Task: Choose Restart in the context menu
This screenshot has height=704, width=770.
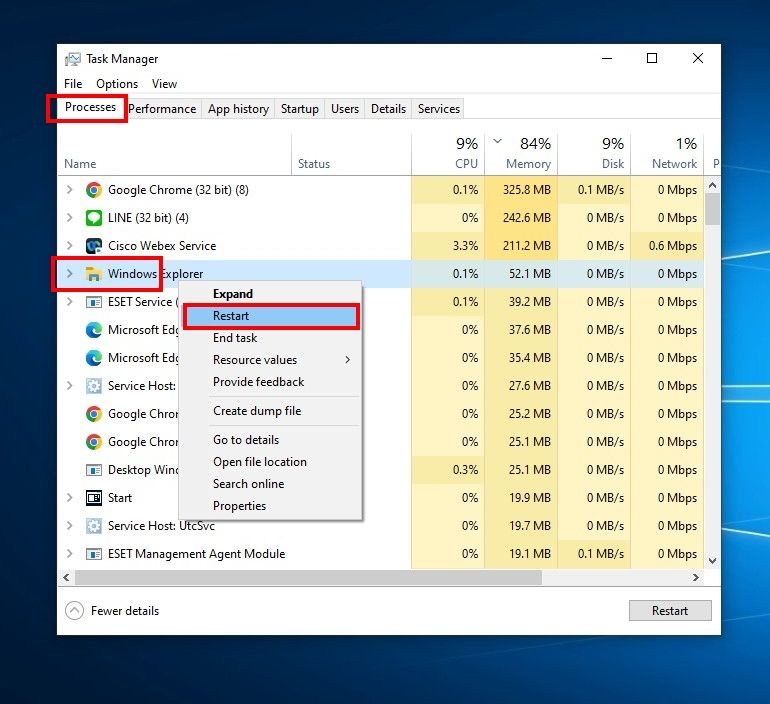Action: (271, 316)
